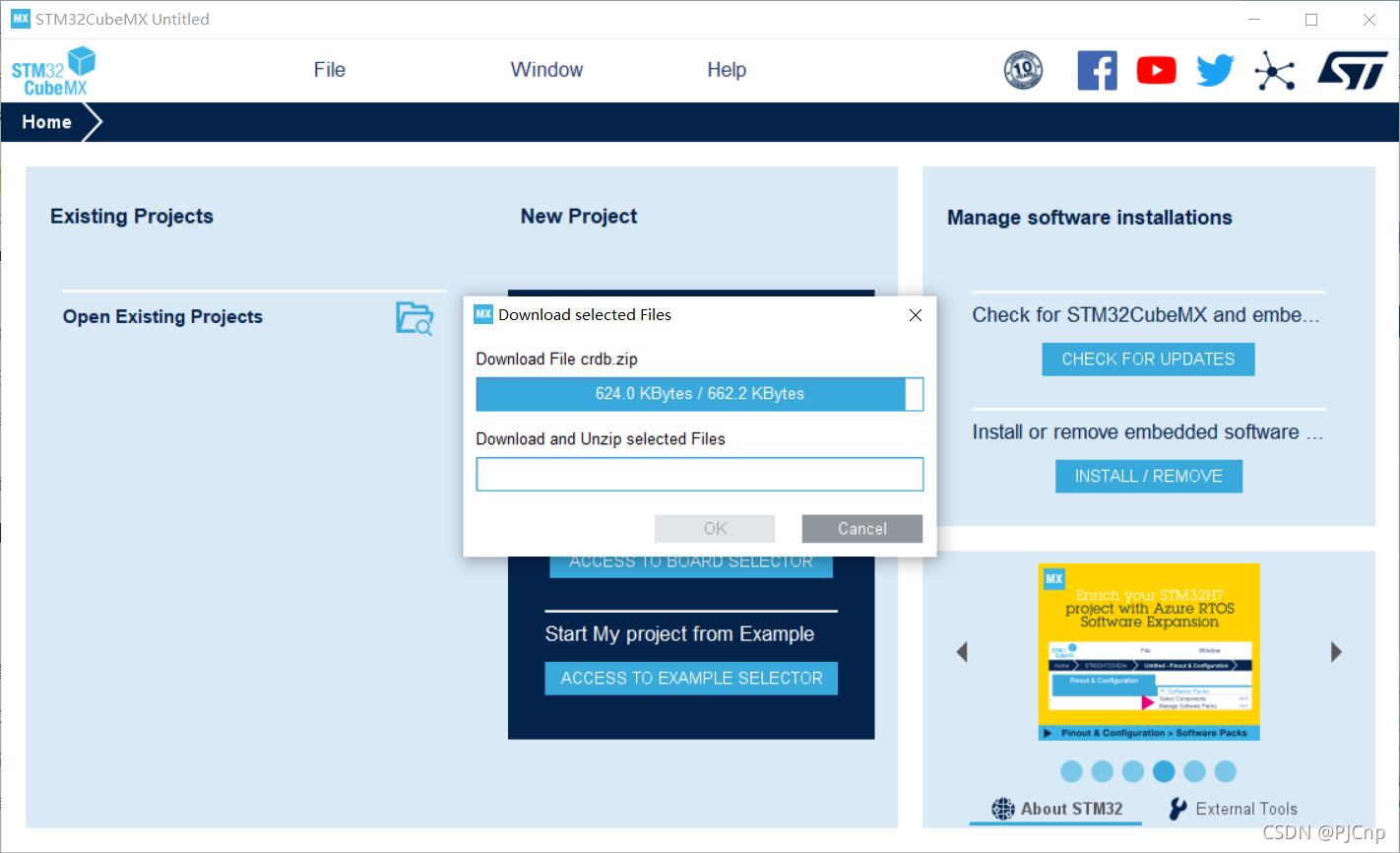1400x853 pixels.
Task: Click the CHECK FOR UPDATES button
Action: 1148,360
